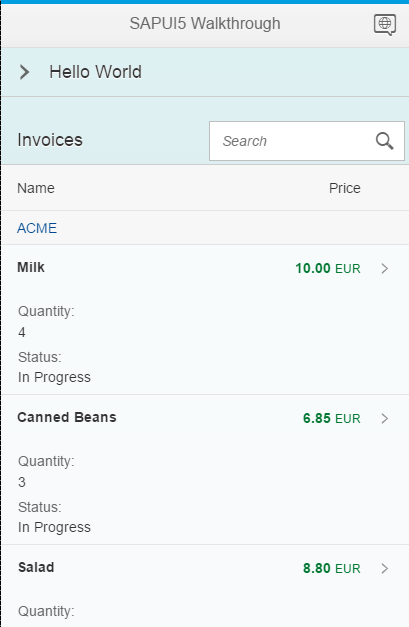The image size is (409, 627).
Task: Click the Invoices table heading
Action: pos(50,140)
